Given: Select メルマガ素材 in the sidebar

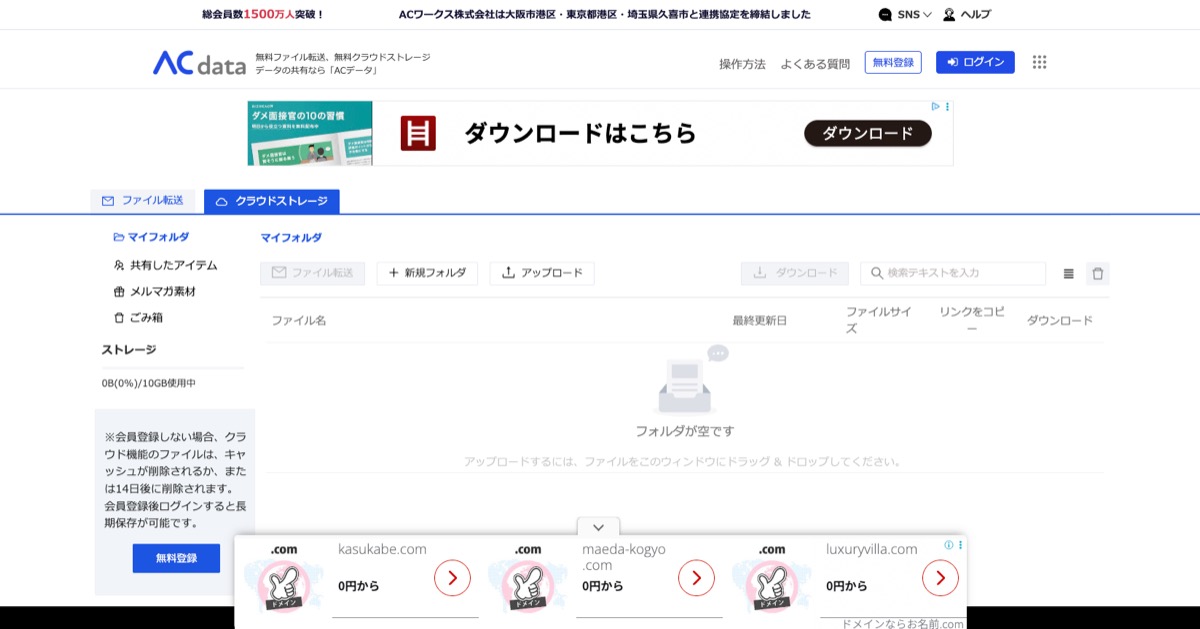Looking at the screenshot, I should click(156, 290).
